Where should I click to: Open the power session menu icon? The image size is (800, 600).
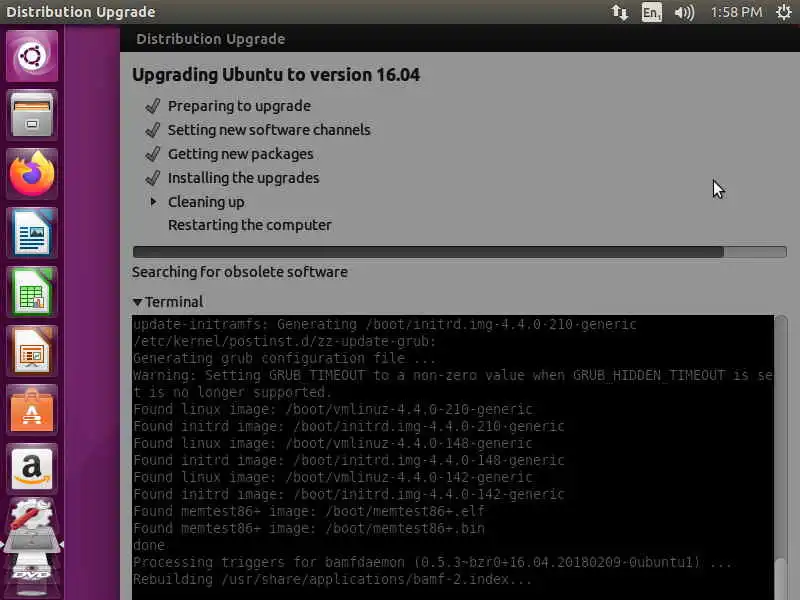coord(784,12)
